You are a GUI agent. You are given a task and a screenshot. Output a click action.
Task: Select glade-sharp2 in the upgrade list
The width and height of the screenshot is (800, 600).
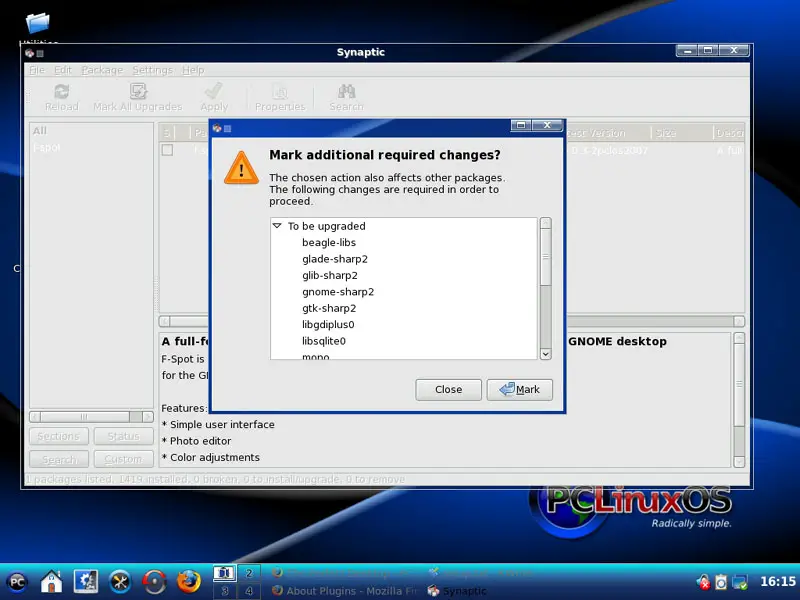click(335, 259)
